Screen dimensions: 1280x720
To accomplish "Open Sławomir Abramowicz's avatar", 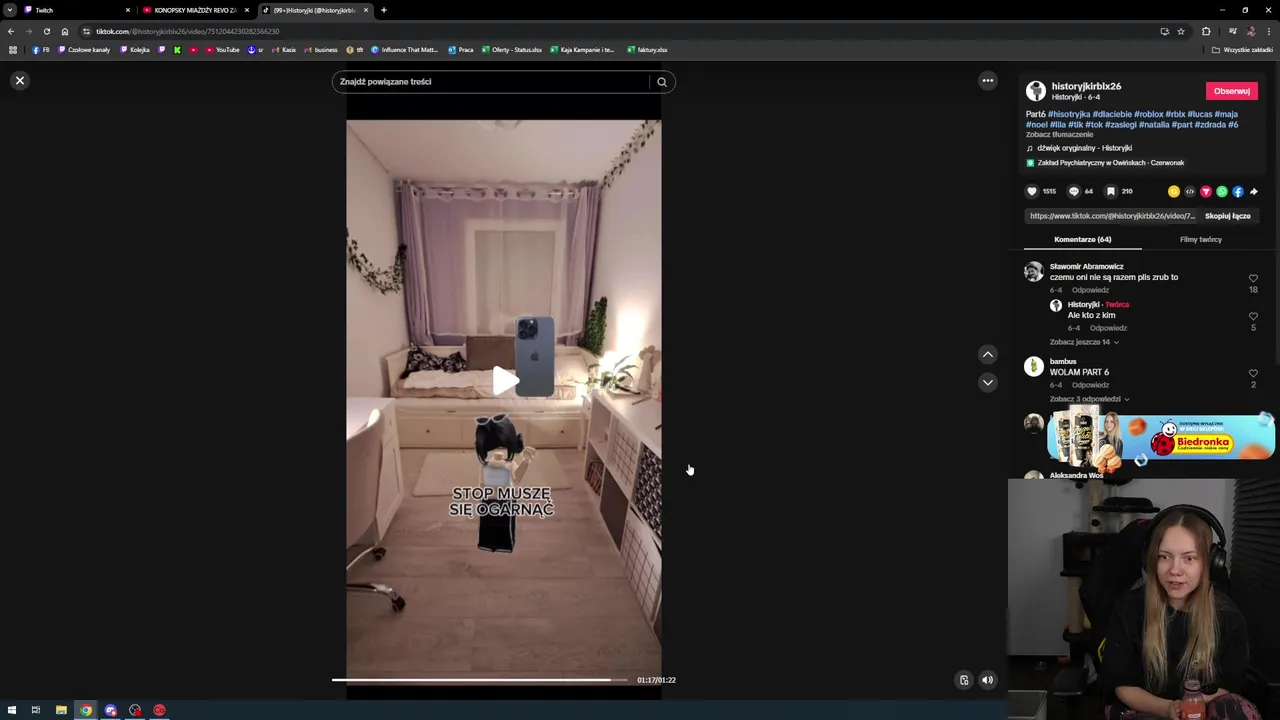I will (1034, 271).
